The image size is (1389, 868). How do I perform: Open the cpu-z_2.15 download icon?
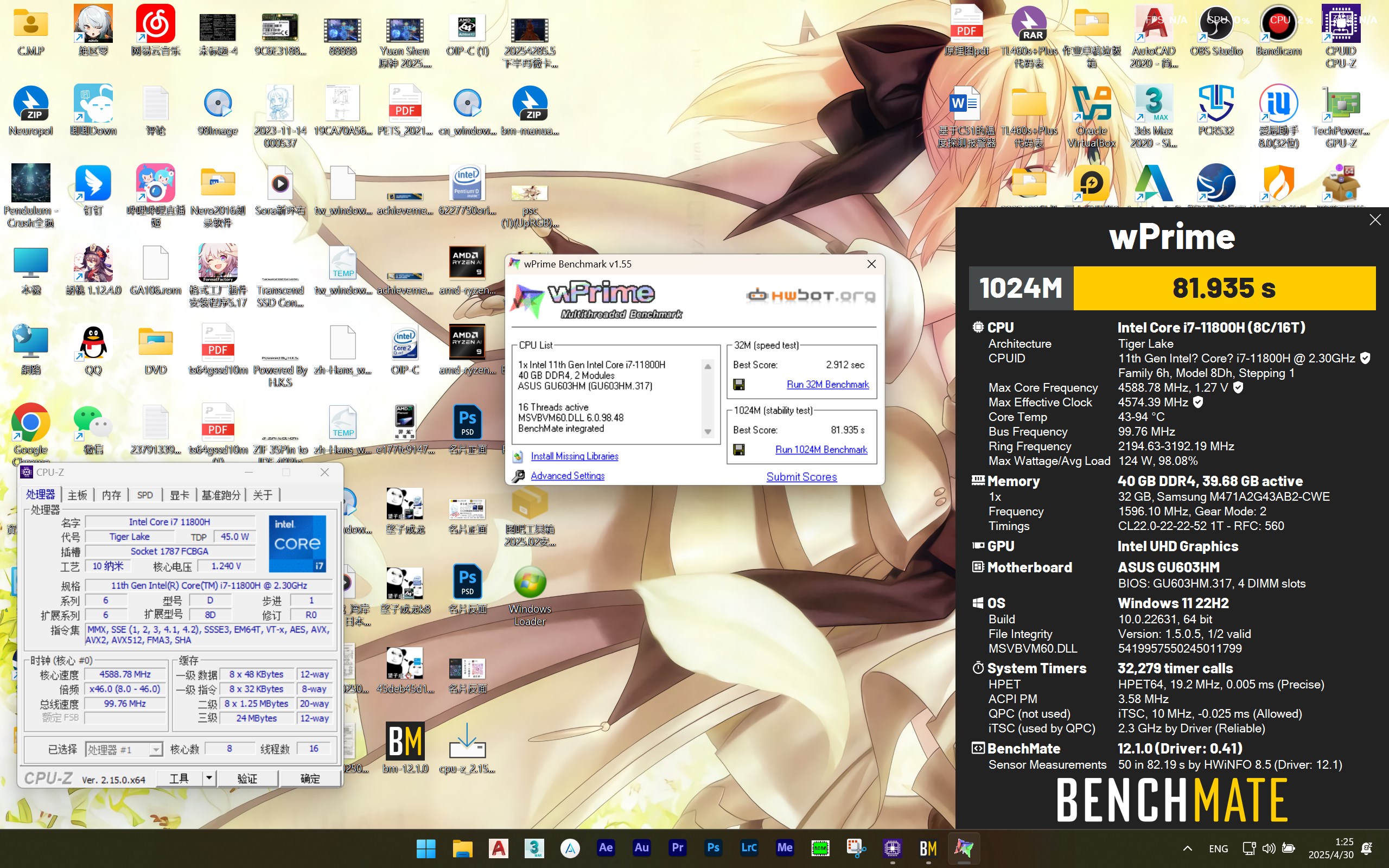pos(467,748)
